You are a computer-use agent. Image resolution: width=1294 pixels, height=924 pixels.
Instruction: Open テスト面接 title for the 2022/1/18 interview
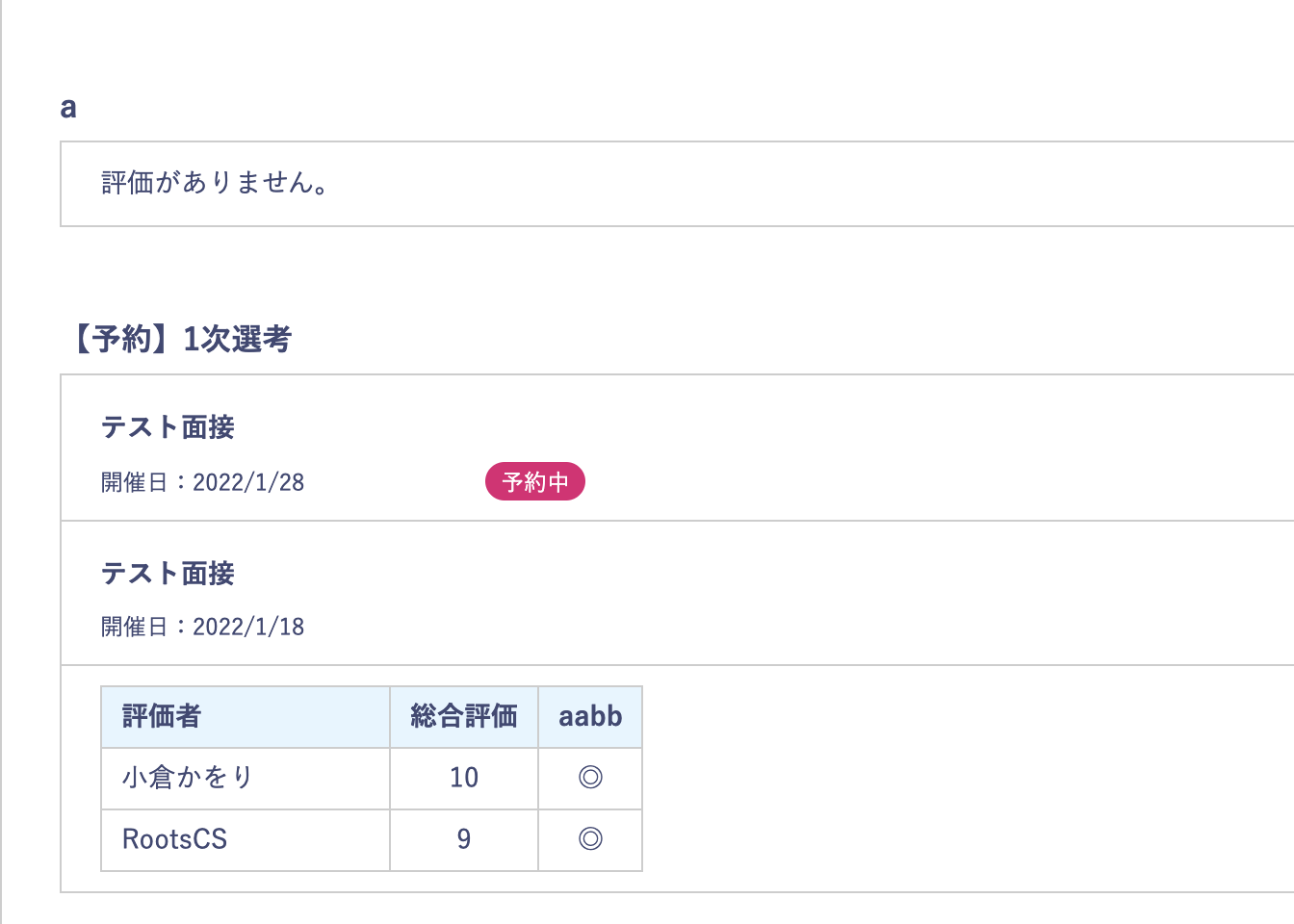pyautogui.click(x=168, y=574)
